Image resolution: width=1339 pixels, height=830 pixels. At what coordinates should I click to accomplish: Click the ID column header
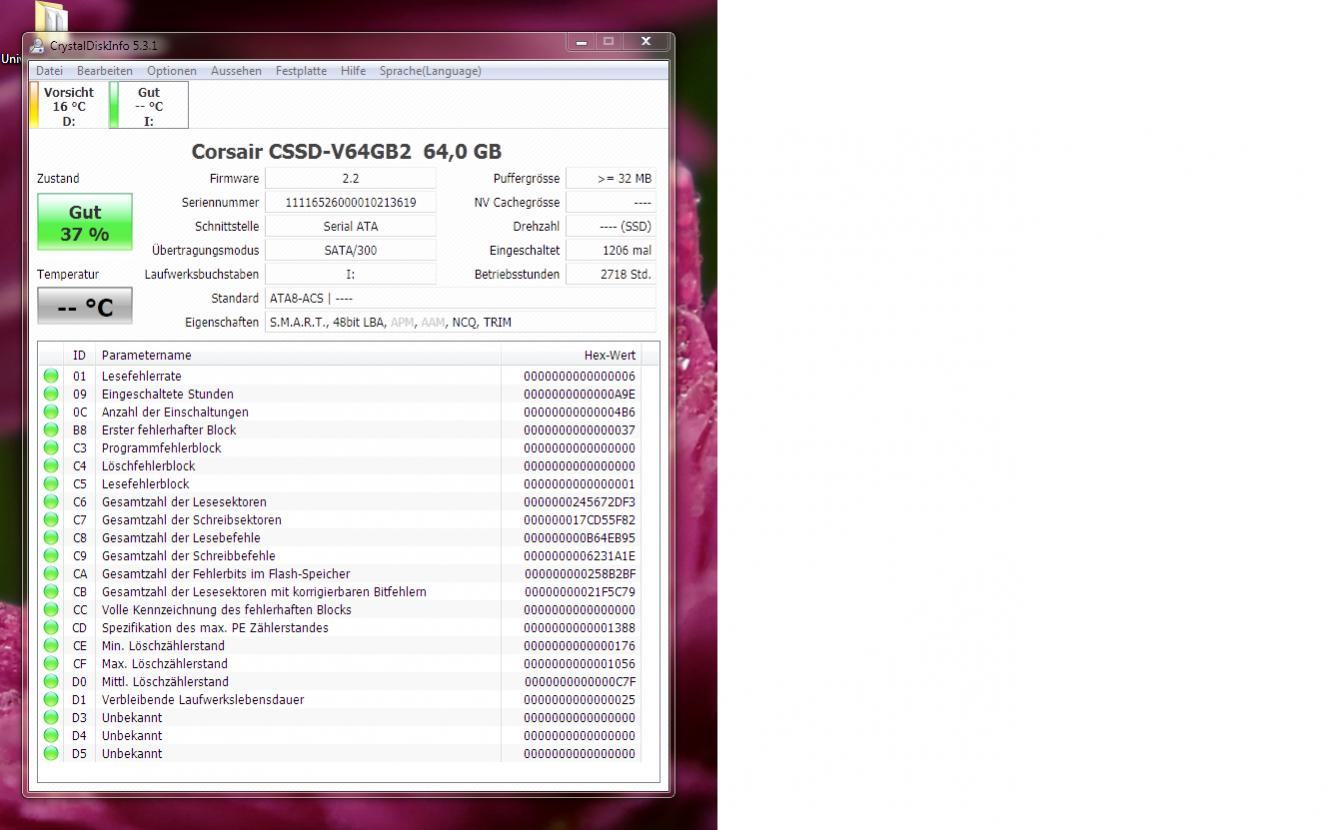80,355
